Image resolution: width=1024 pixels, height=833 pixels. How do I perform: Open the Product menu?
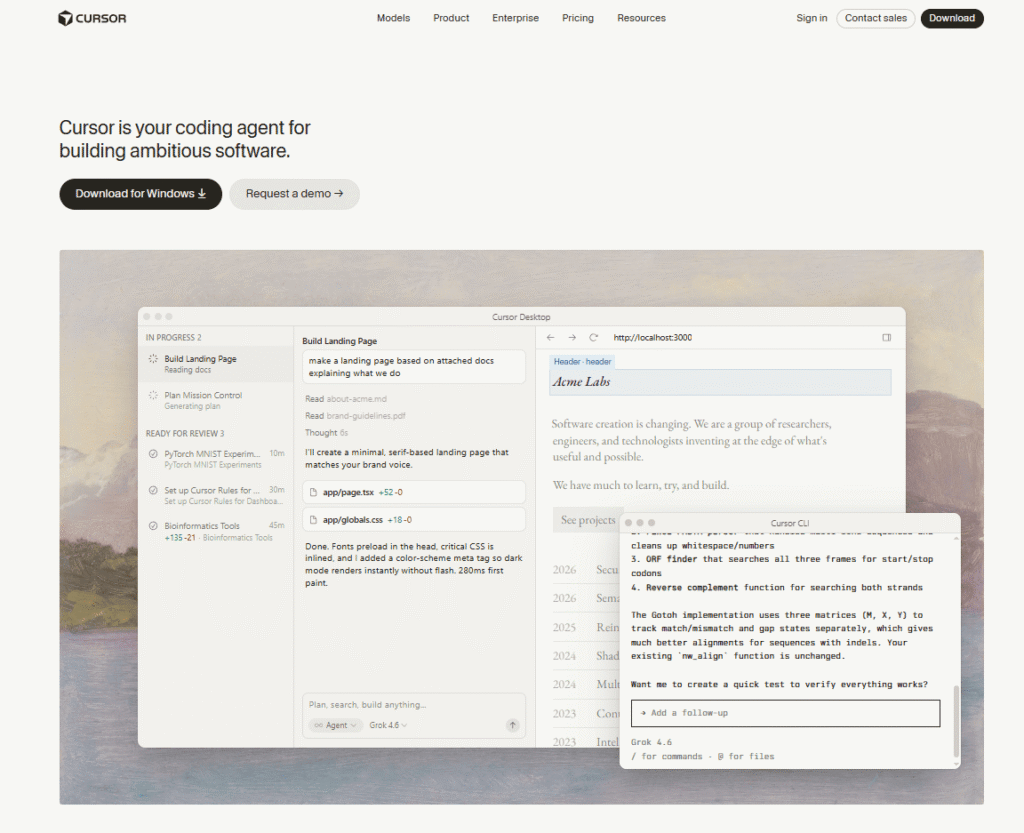point(451,18)
